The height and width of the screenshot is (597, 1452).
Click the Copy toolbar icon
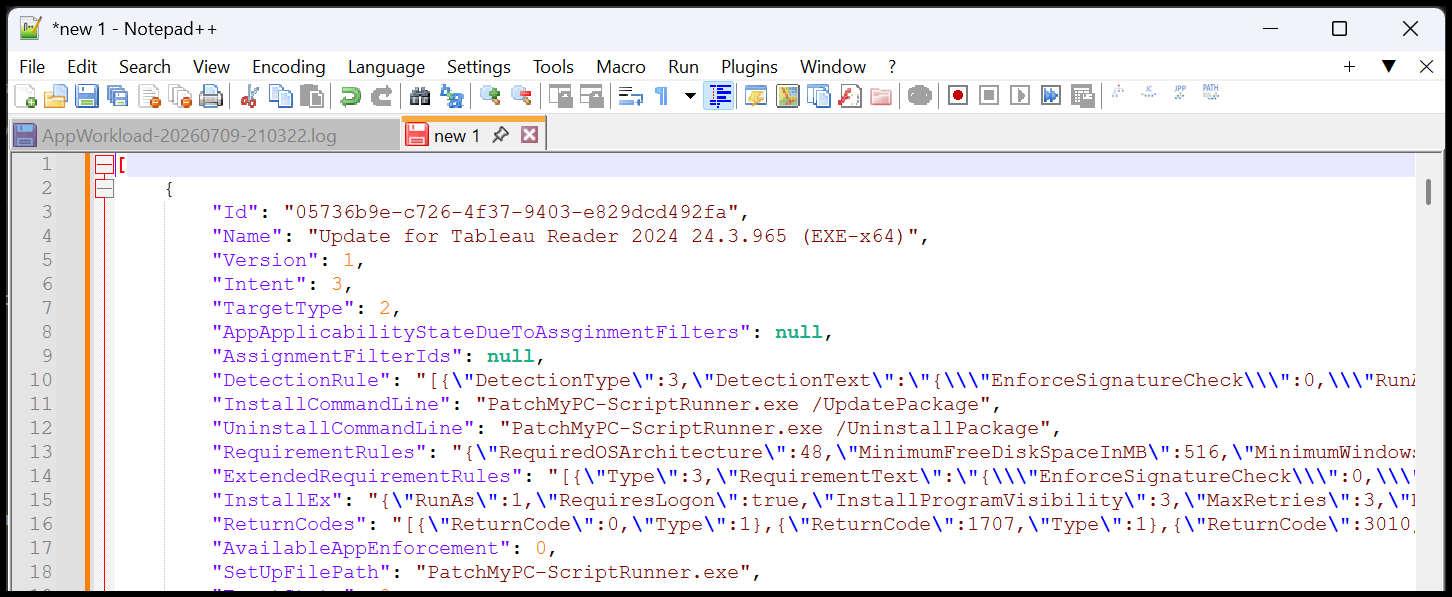(281, 96)
